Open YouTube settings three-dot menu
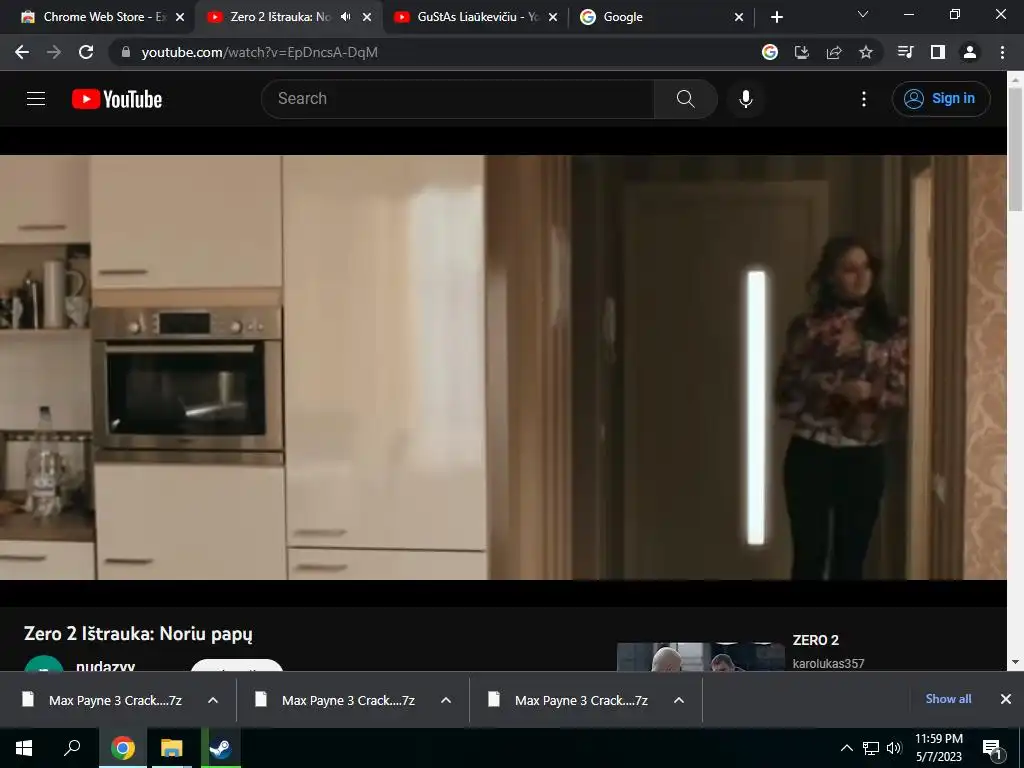The width and height of the screenshot is (1024, 768). coord(864,99)
